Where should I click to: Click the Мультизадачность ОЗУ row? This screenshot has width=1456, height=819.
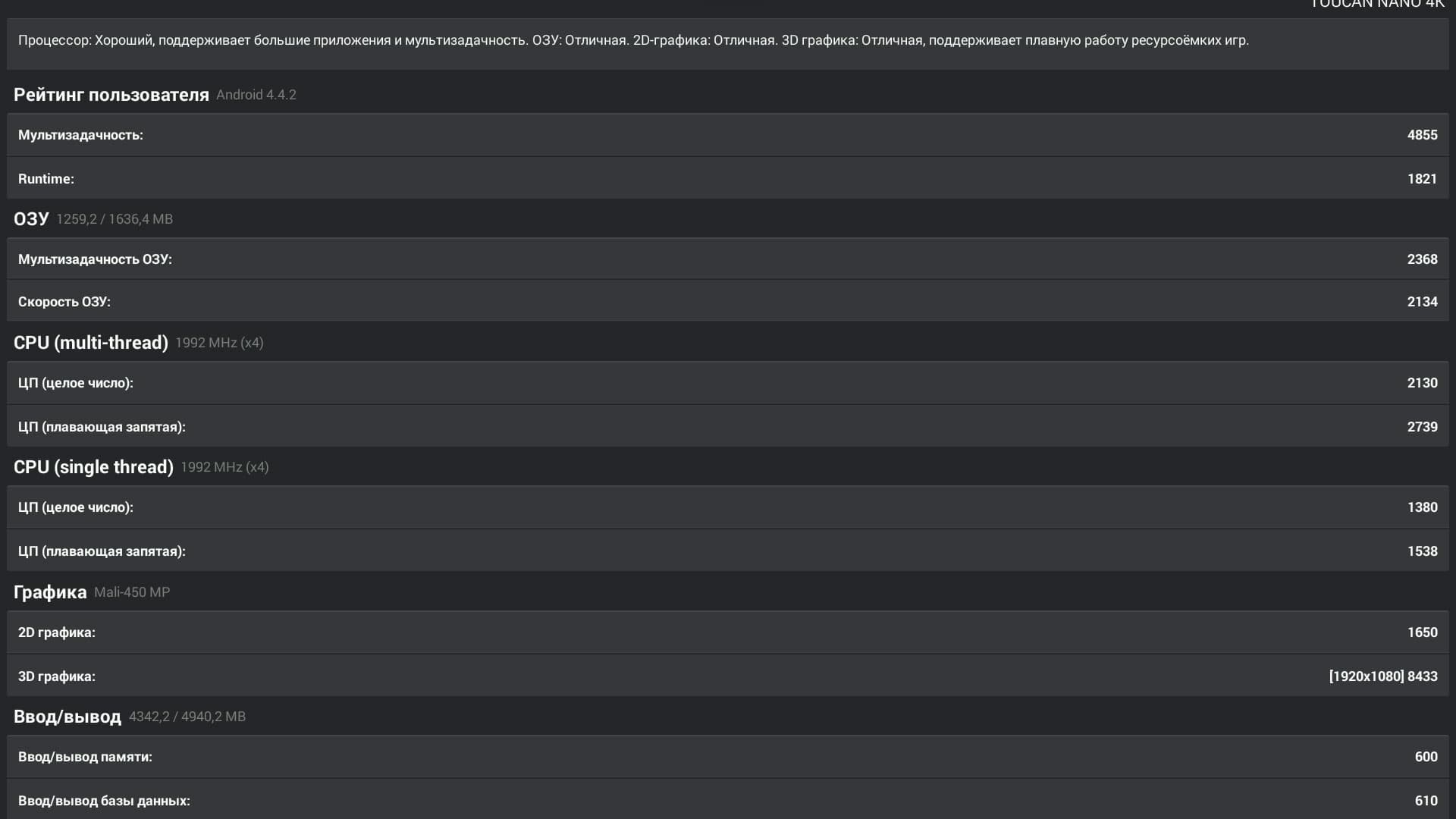coord(728,259)
